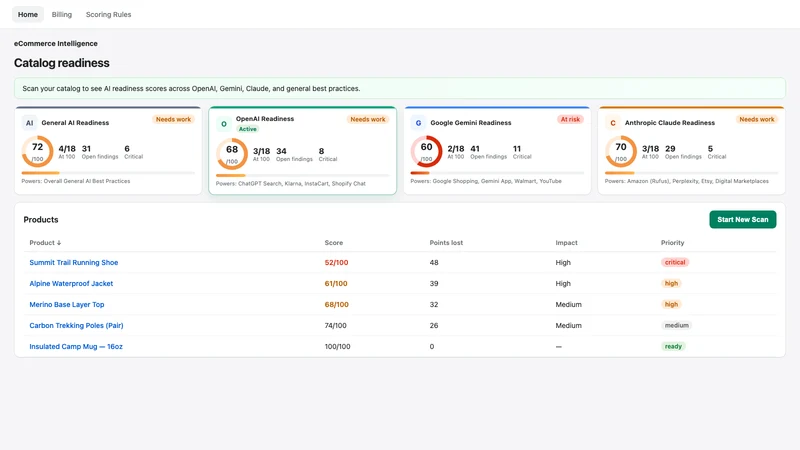Viewport: 800px width, 450px height.
Task: Select the Anthropic Claude Readiness card title
Action: coord(669,122)
